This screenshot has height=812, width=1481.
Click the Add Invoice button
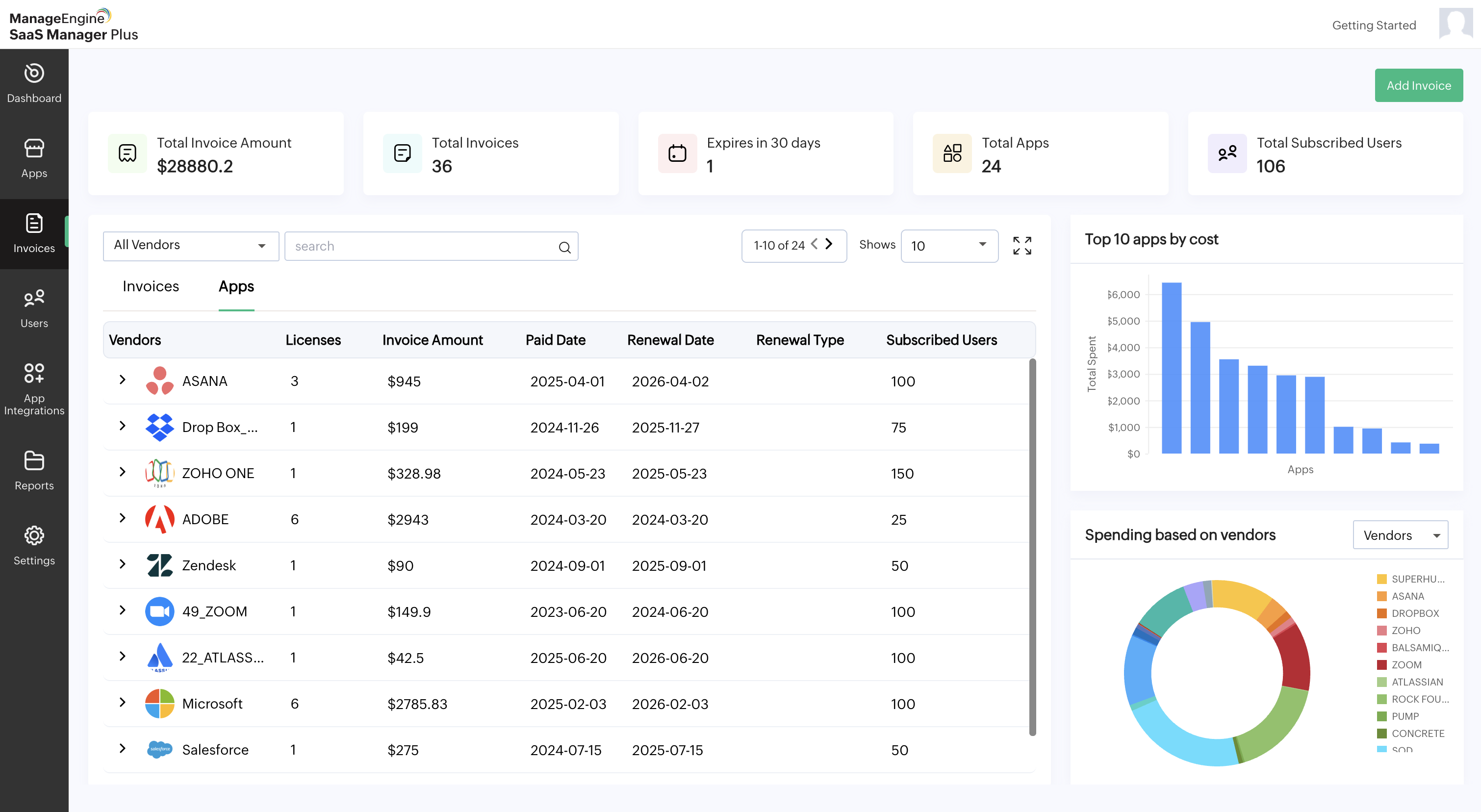(x=1418, y=86)
